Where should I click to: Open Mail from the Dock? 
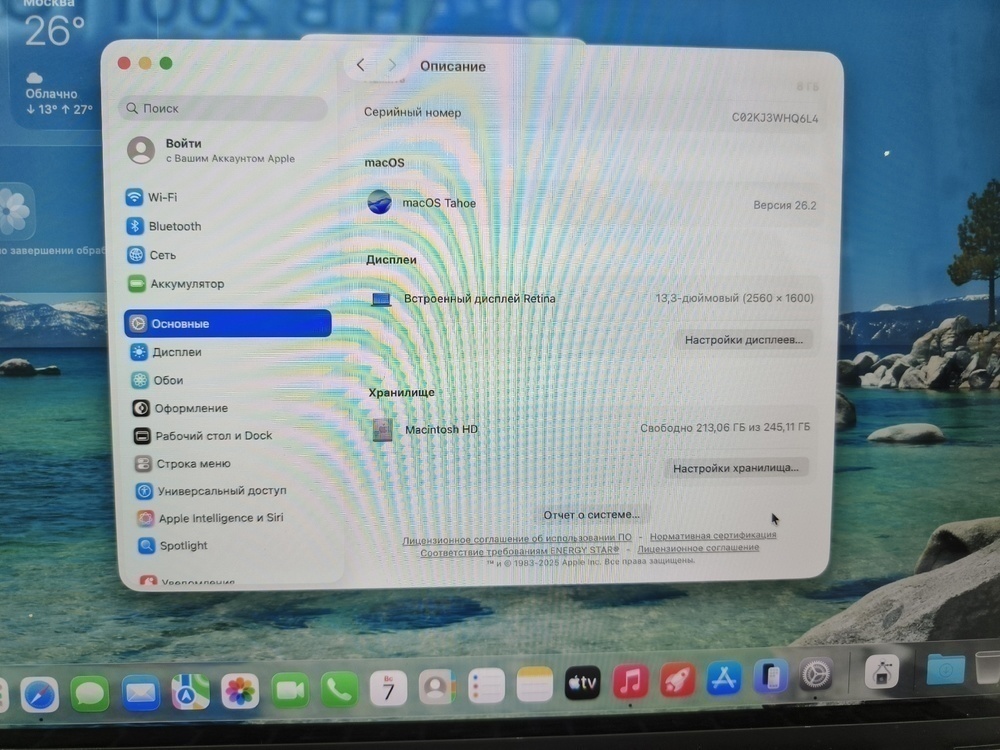pyautogui.click(x=140, y=693)
